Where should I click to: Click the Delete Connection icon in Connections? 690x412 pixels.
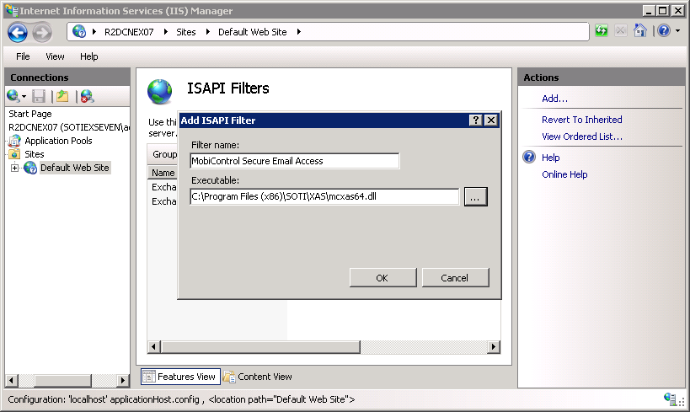87,96
